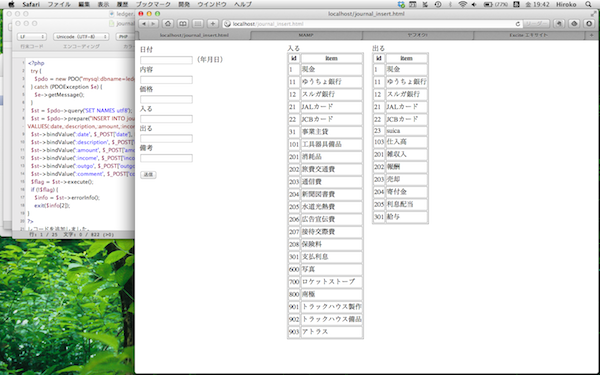Click the 送信 submit button
The width and height of the screenshot is (600, 375).
pyautogui.click(x=148, y=174)
